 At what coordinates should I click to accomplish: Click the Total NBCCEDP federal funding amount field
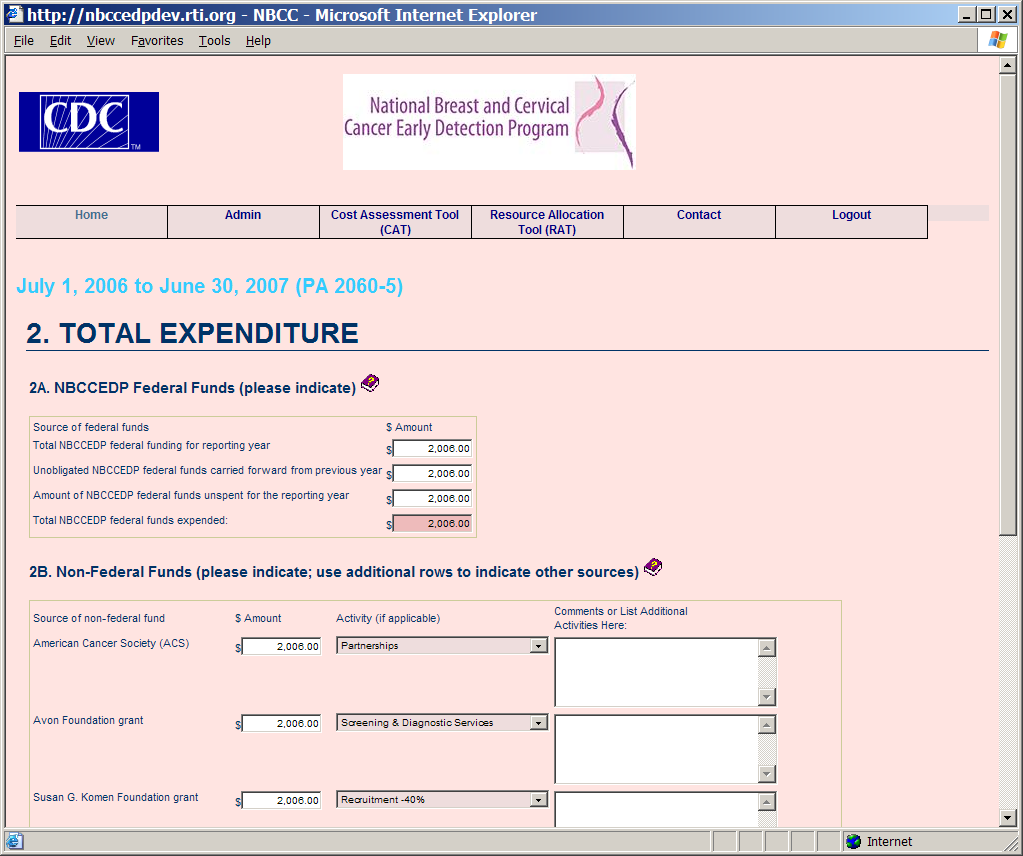tap(432, 449)
